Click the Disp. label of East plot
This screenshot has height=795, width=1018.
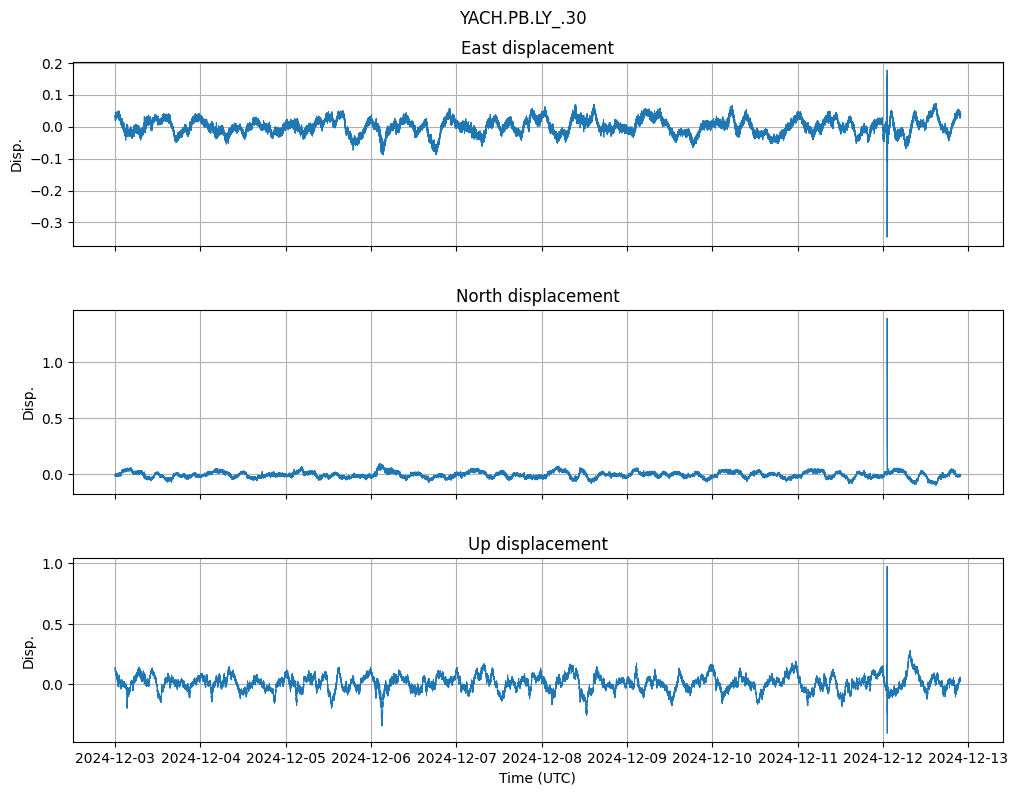17,154
